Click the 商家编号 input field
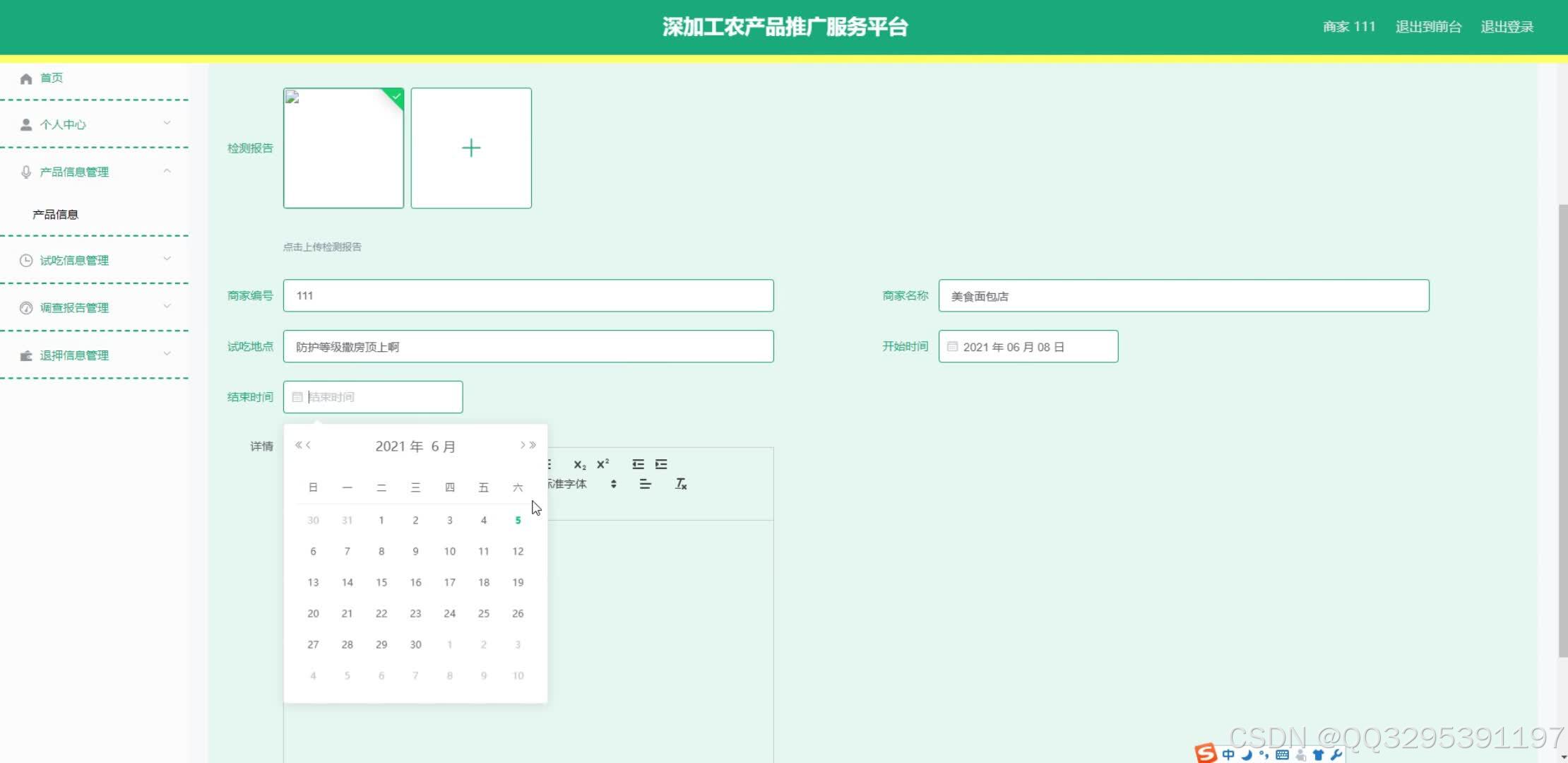Screen dimensions: 1568x763 (528, 295)
